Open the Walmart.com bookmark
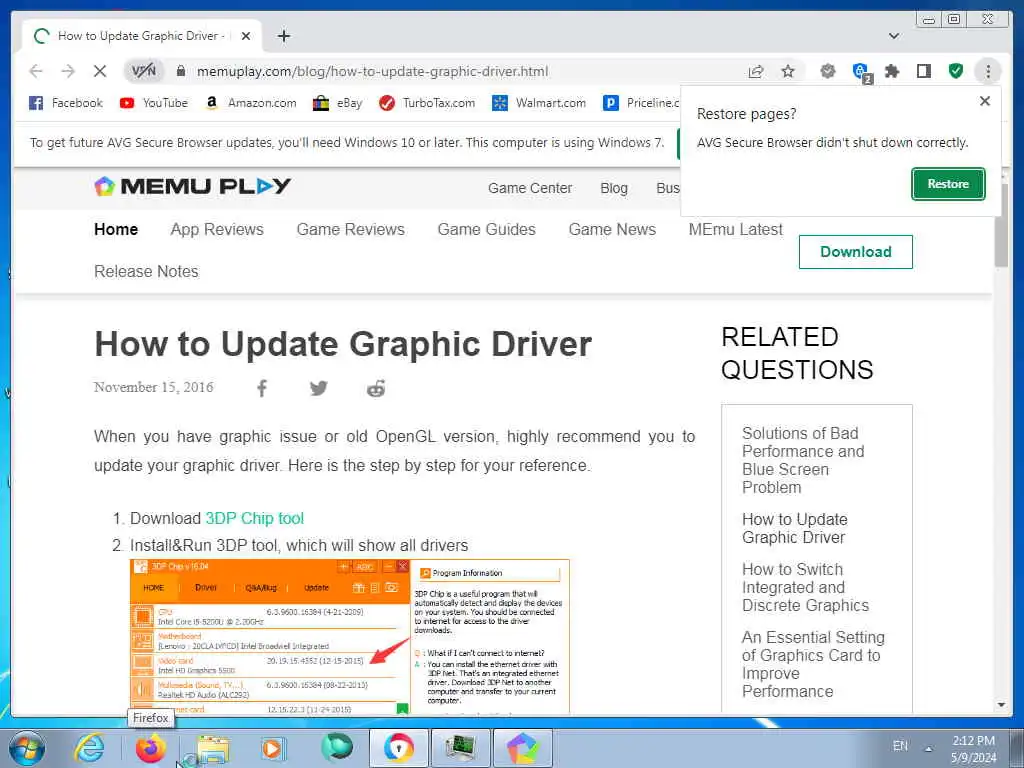The height and width of the screenshot is (768, 1024). point(539,103)
